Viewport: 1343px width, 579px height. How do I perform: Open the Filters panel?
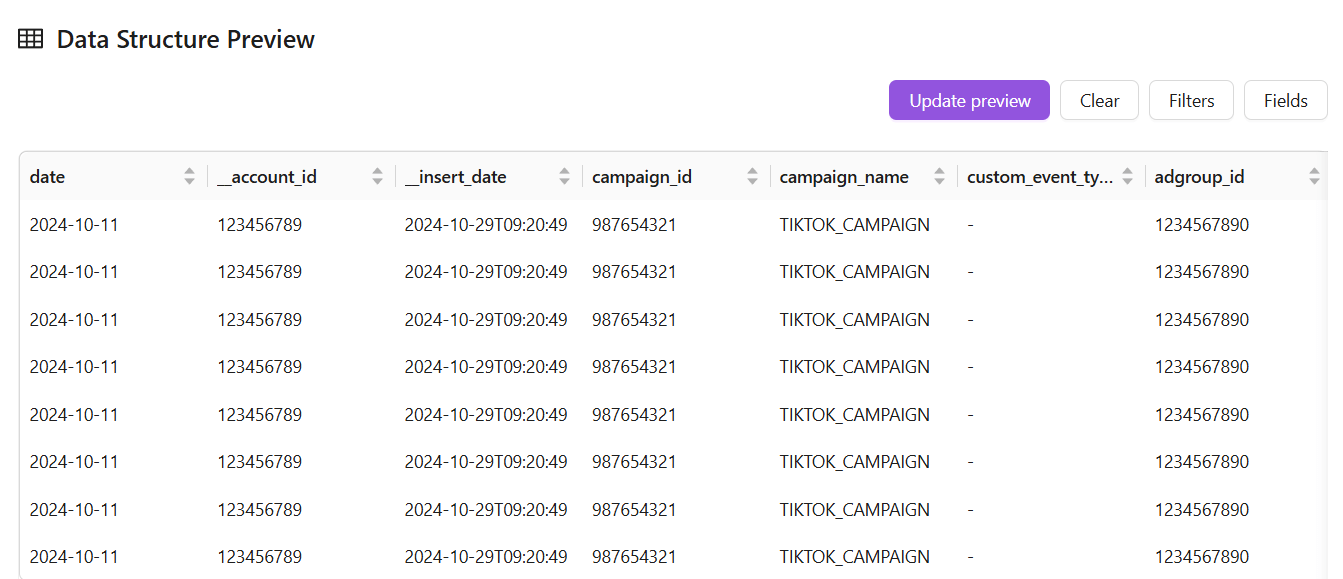(1191, 101)
